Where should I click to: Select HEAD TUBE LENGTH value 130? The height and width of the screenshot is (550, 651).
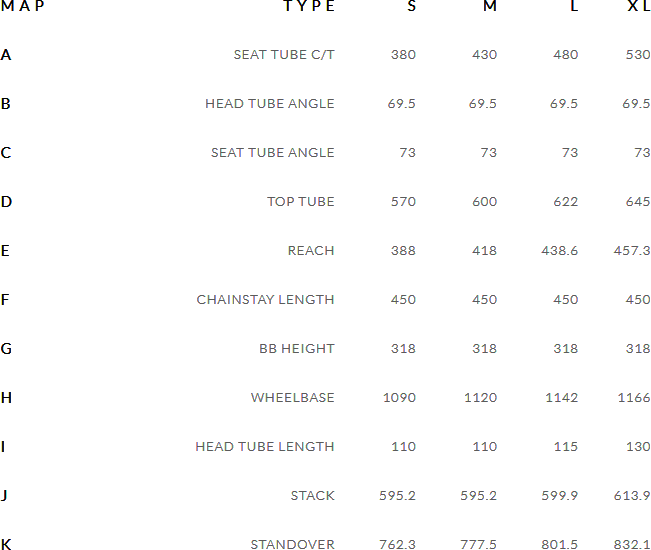tap(637, 447)
